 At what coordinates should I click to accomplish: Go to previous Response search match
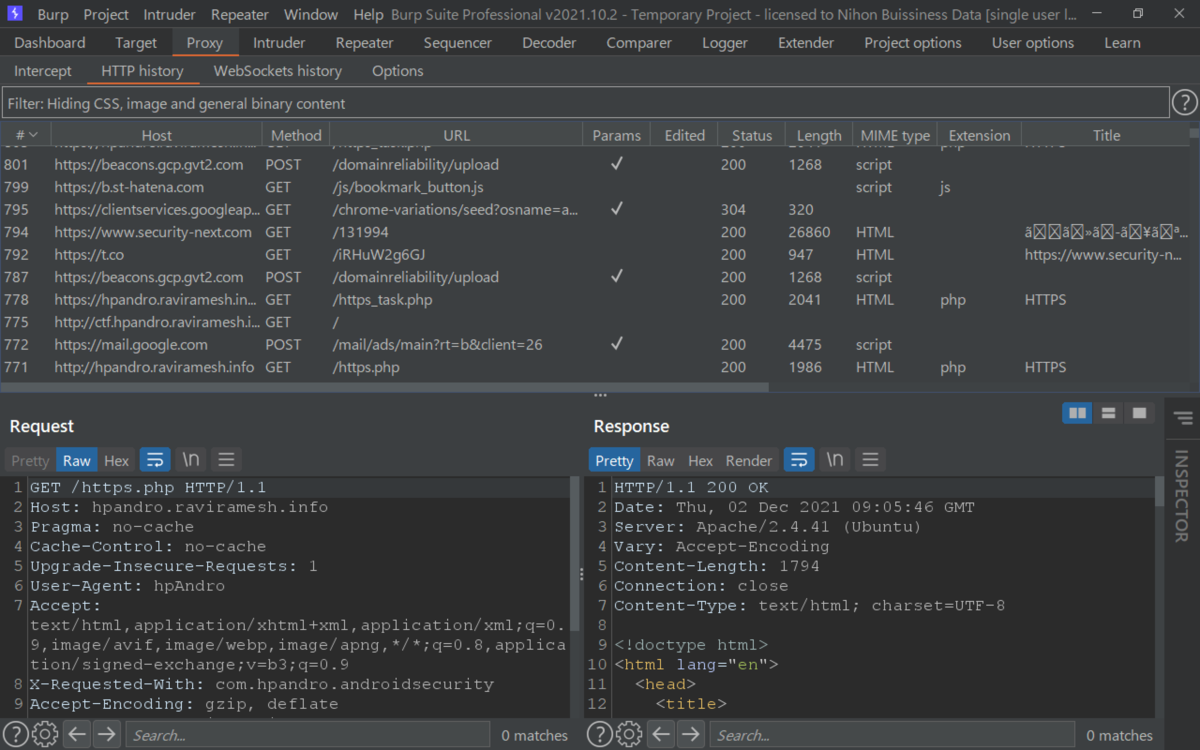(x=662, y=735)
